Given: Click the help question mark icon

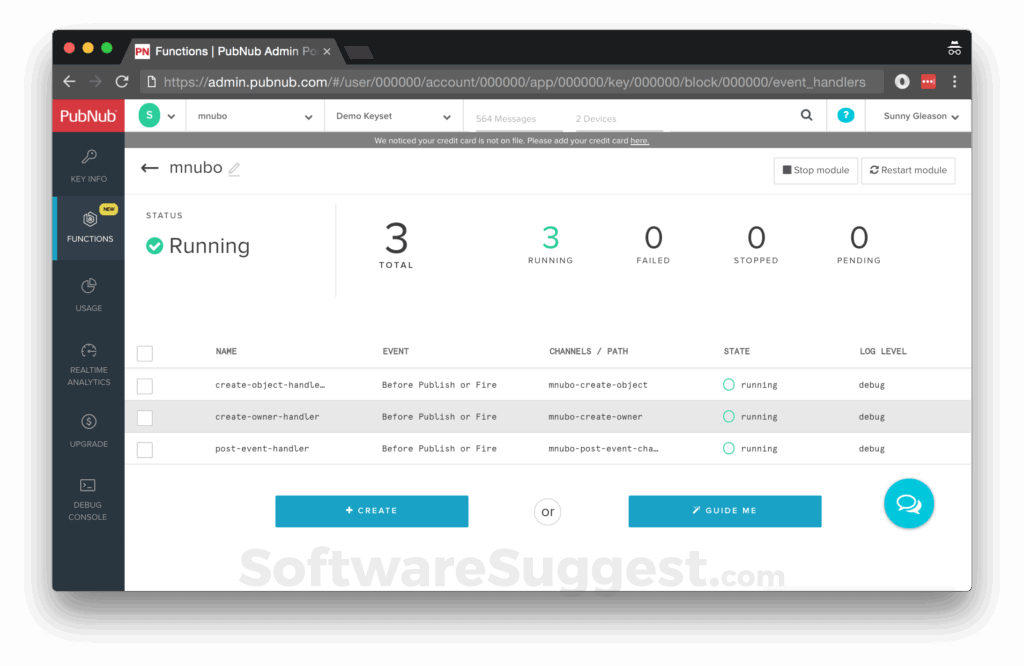Looking at the screenshot, I should coord(845,115).
